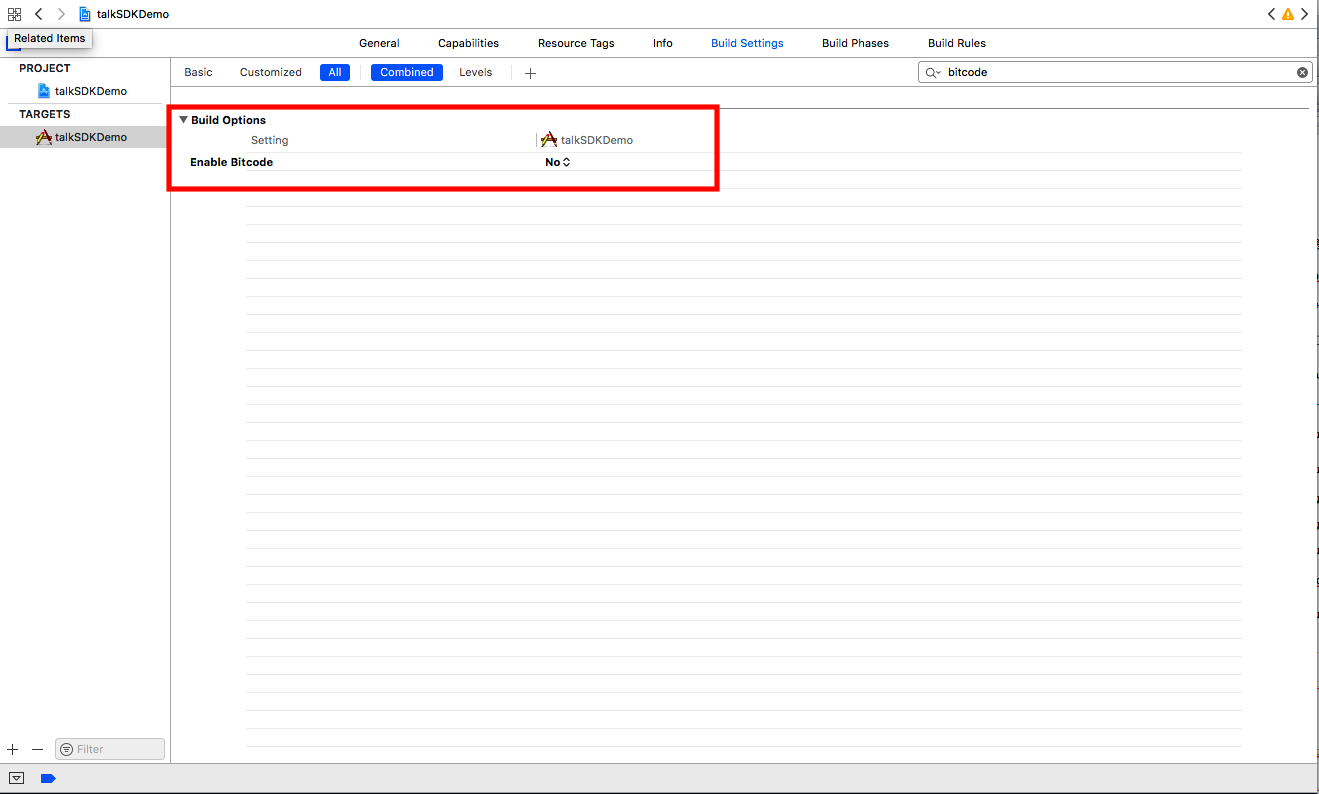Viewport: 1319px width, 794px height.
Task: Open the Related Items grid menu
Action: 14,14
